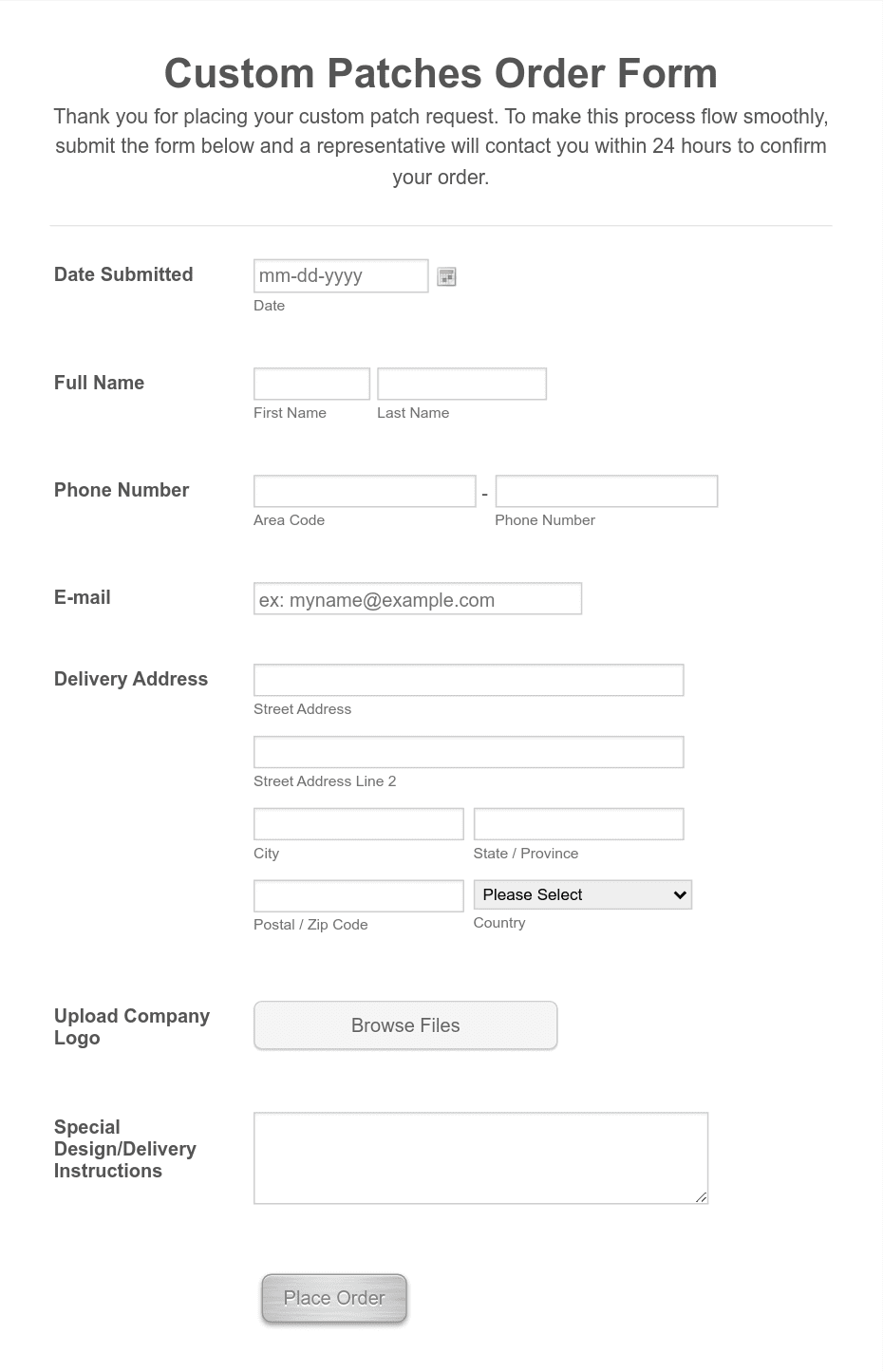Image resolution: width=883 pixels, height=1372 pixels.
Task: Click the First Name field
Action: pyautogui.click(x=311, y=384)
